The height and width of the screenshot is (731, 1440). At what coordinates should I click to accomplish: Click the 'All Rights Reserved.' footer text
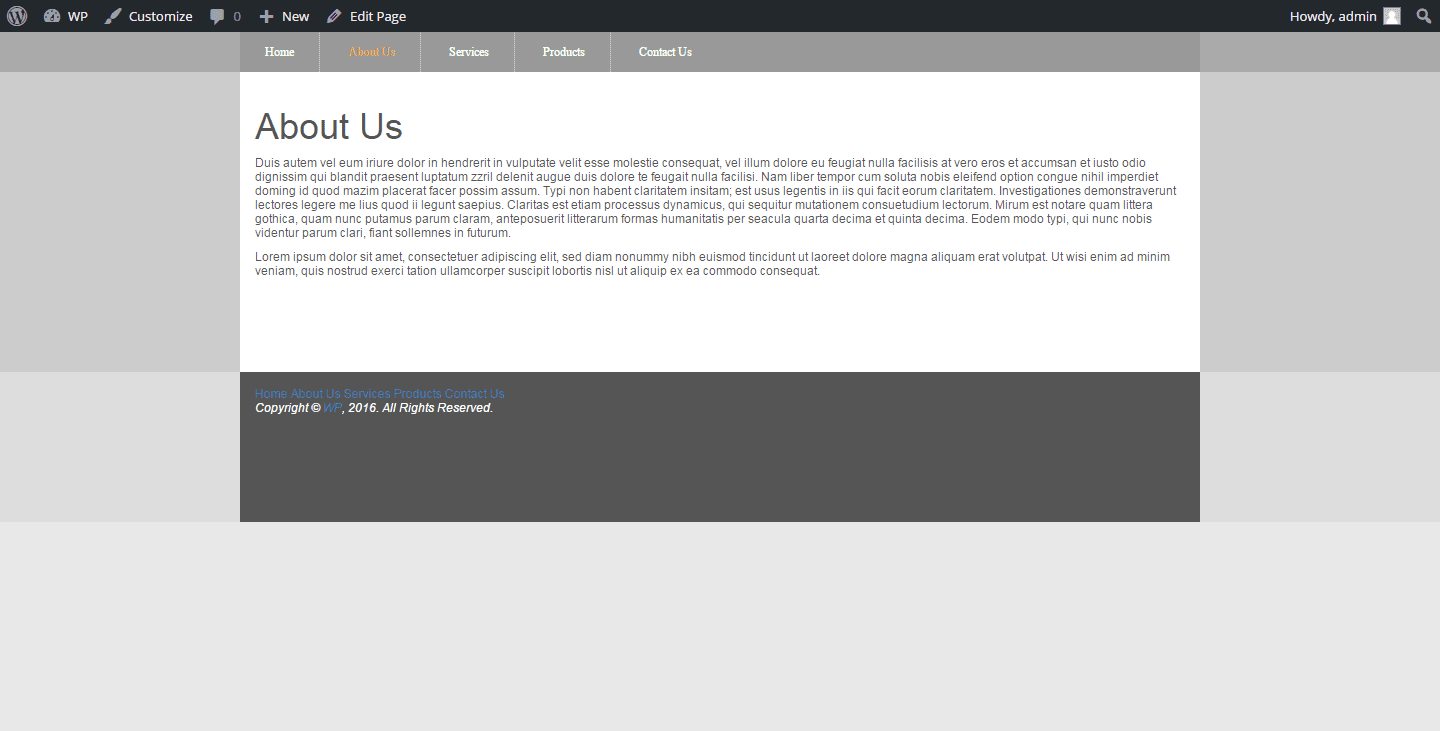tap(438, 408)
